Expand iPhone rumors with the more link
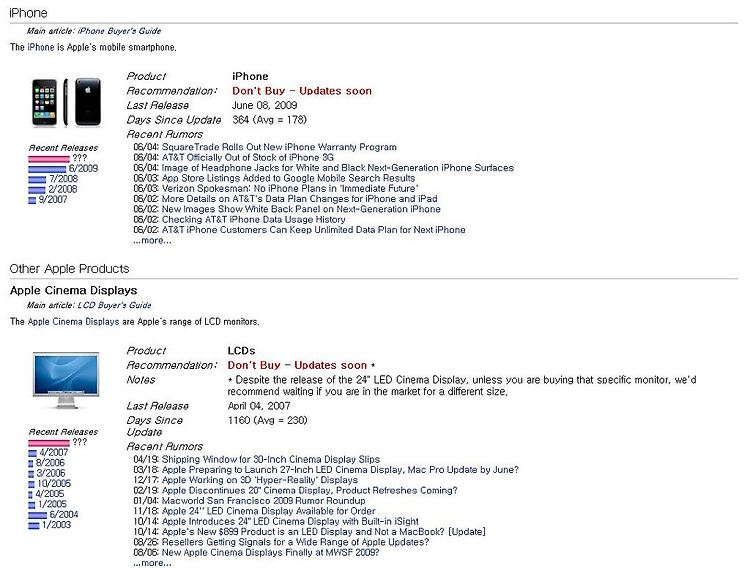Viewport: 750px width, 568px height. click(152, 241)
